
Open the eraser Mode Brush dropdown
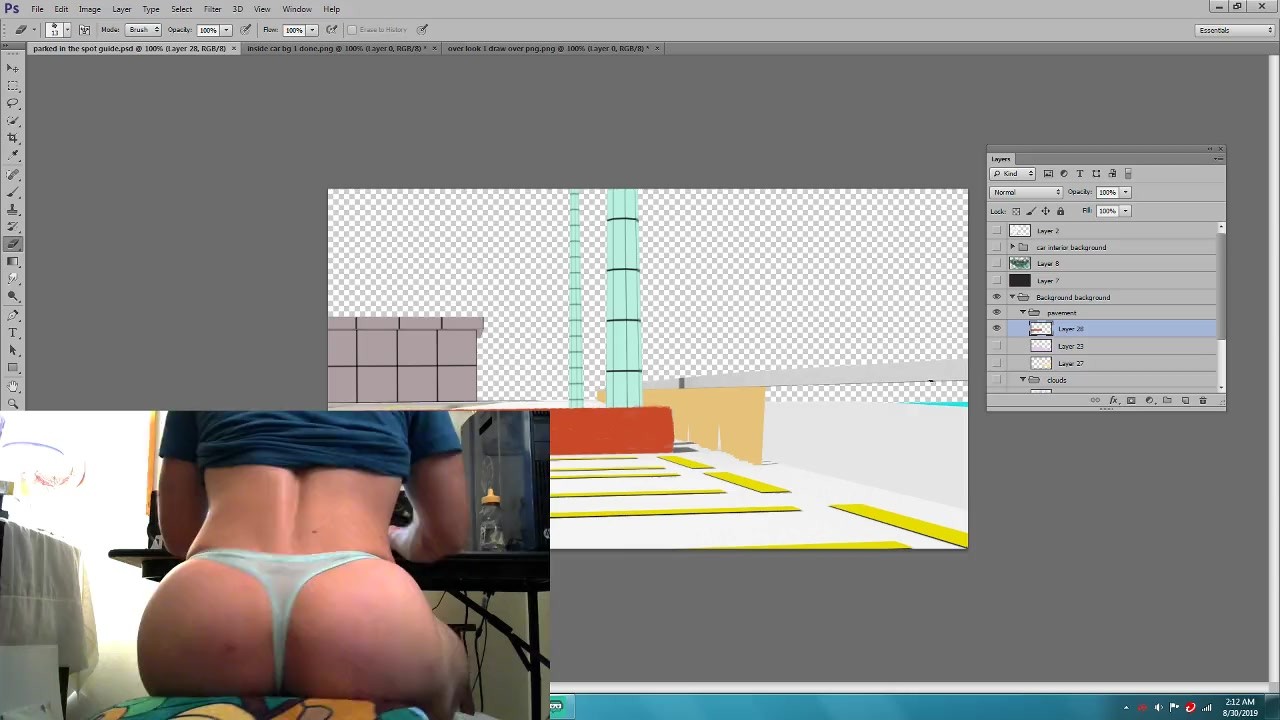click(x=143, y=30)
